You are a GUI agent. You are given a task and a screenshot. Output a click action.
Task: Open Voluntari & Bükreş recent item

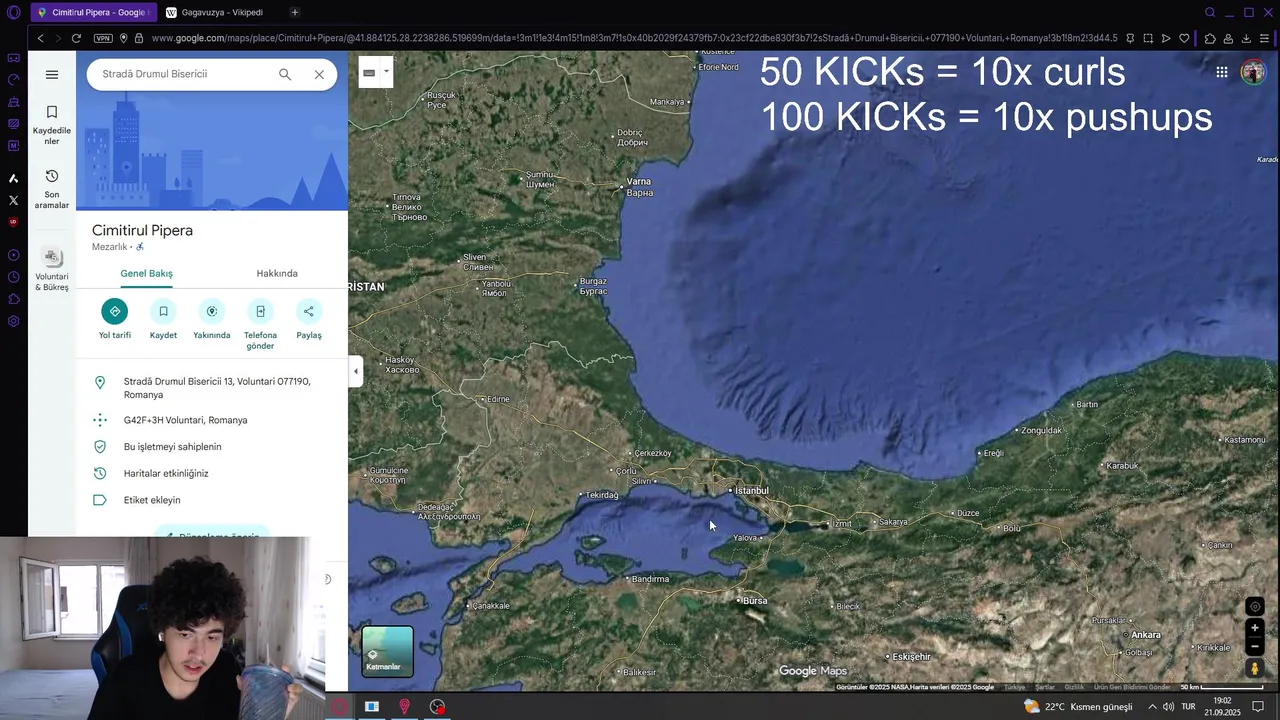(x=52, y=270)
